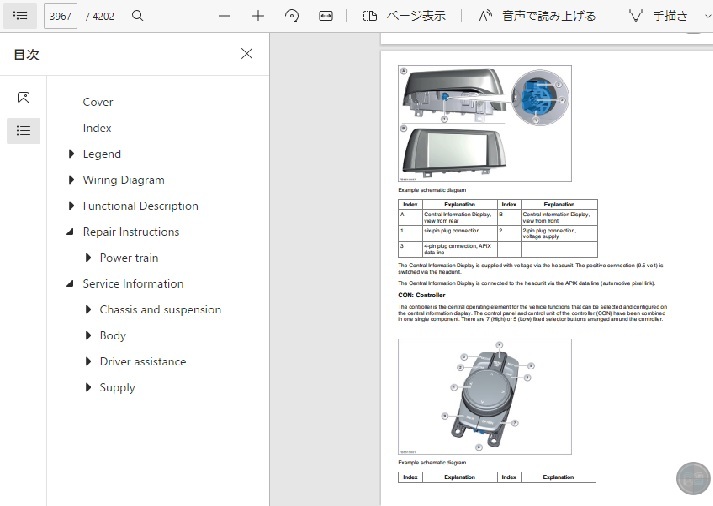Image resolution: width=713 pixels, height=506 pixels.
Task: Select Body entry in contents tree
Action: [112, 336]
